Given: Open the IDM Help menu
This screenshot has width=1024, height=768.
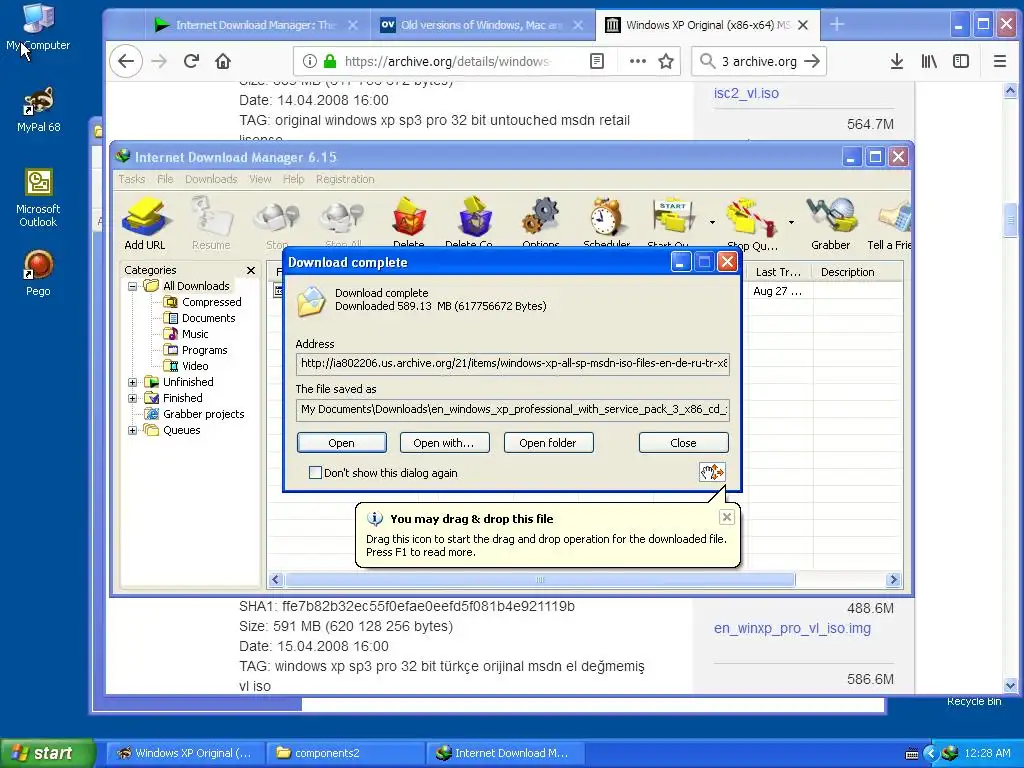Looking at the screenshot, I should coord(293,179).
